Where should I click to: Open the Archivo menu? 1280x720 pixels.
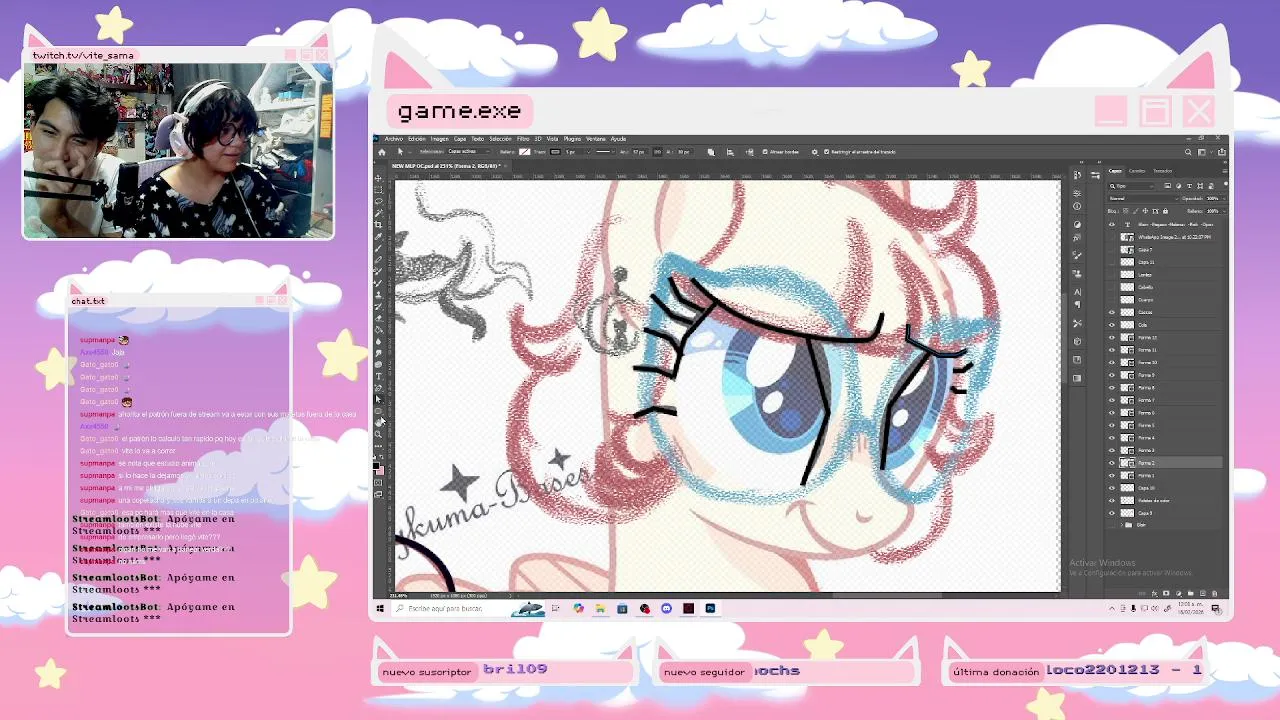tap(394, 139)
